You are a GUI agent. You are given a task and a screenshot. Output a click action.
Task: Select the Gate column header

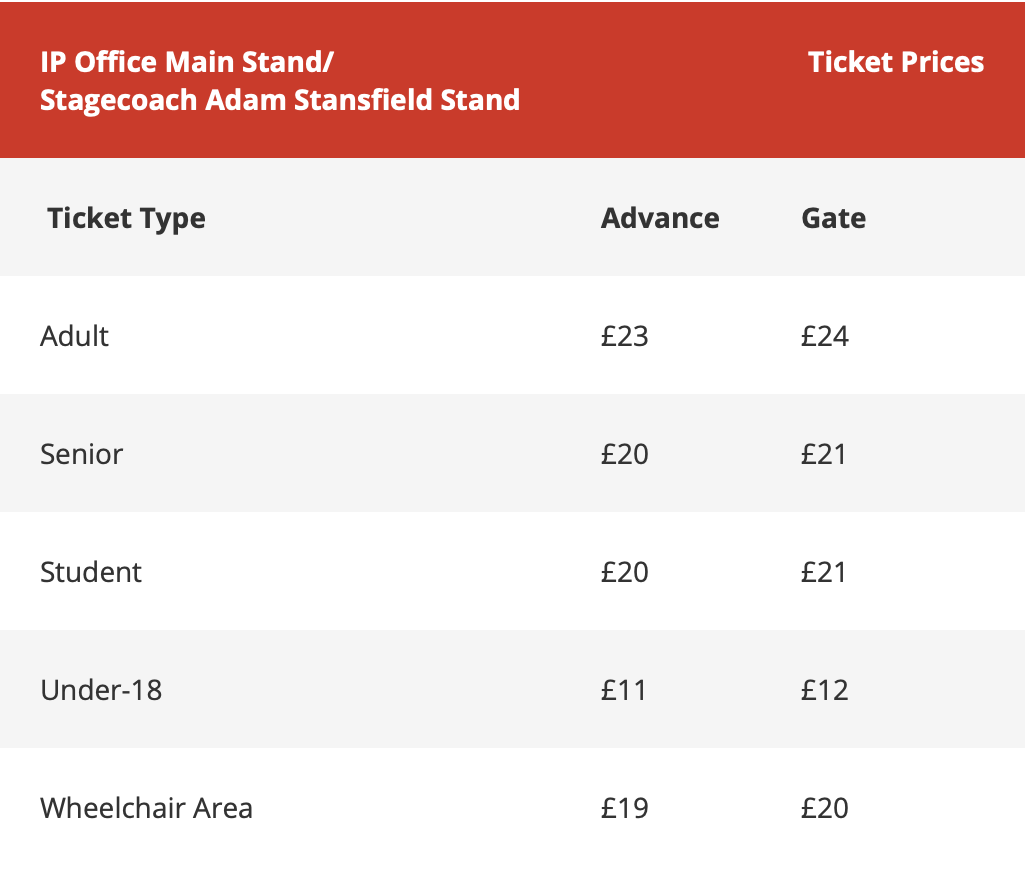pos(833,218)
